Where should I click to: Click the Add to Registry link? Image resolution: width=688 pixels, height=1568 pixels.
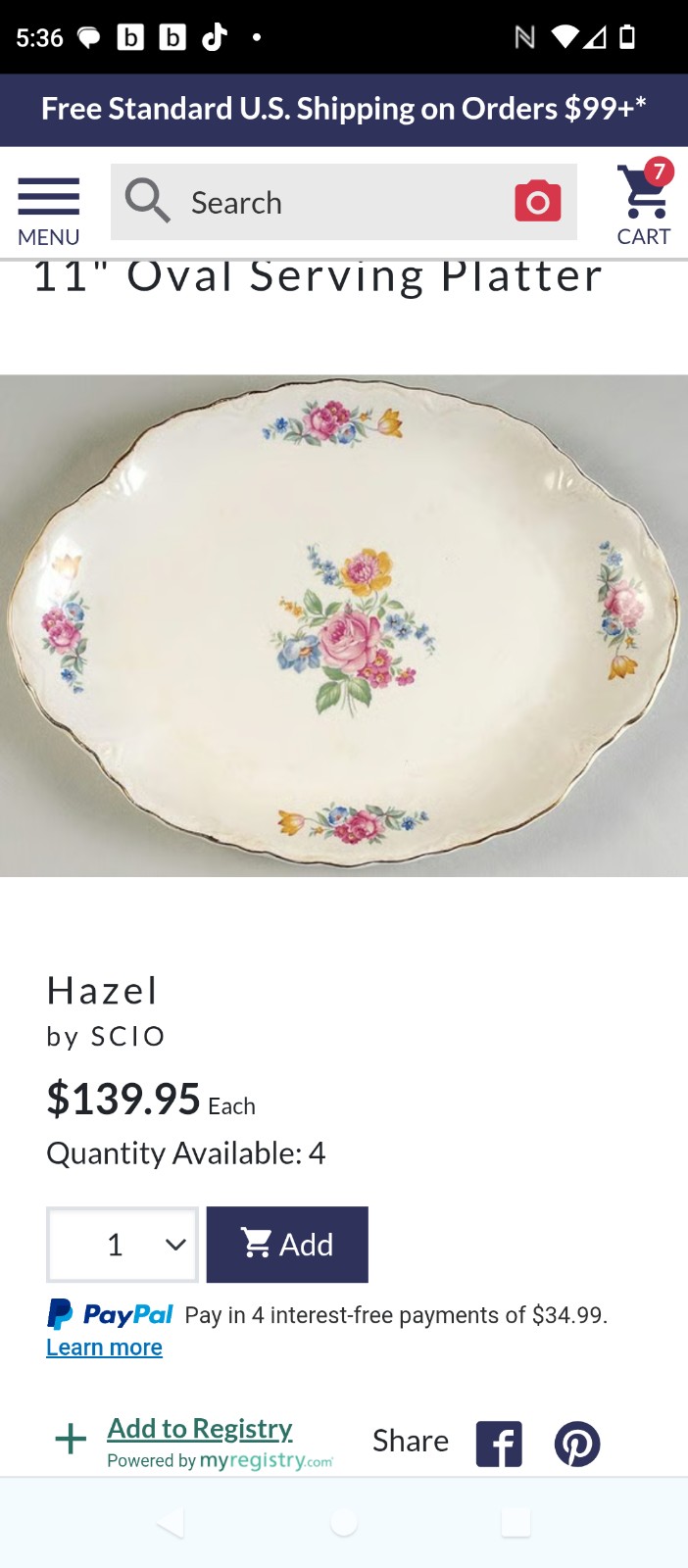pos(200,1429)
